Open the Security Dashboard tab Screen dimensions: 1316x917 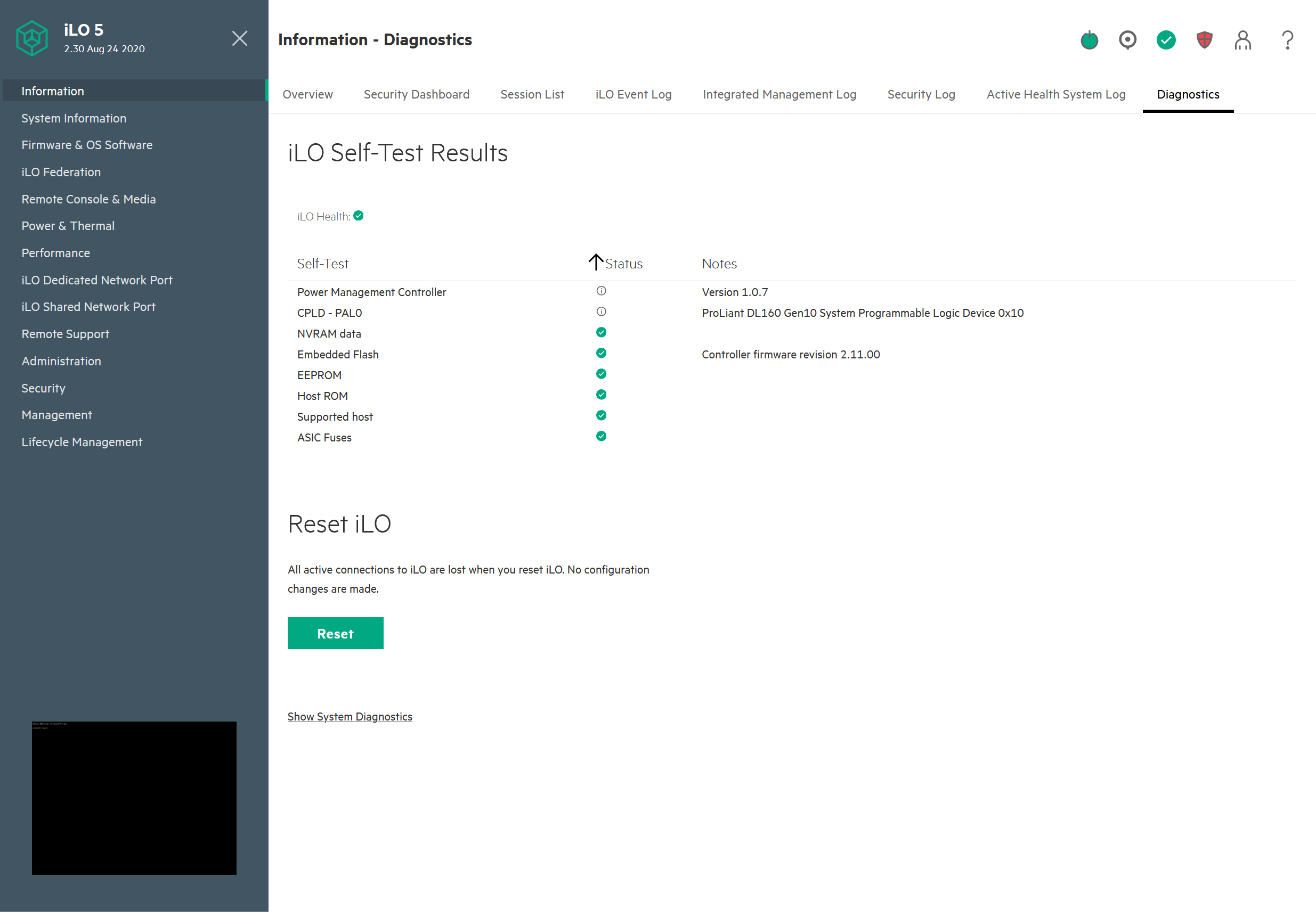(416, 94)
